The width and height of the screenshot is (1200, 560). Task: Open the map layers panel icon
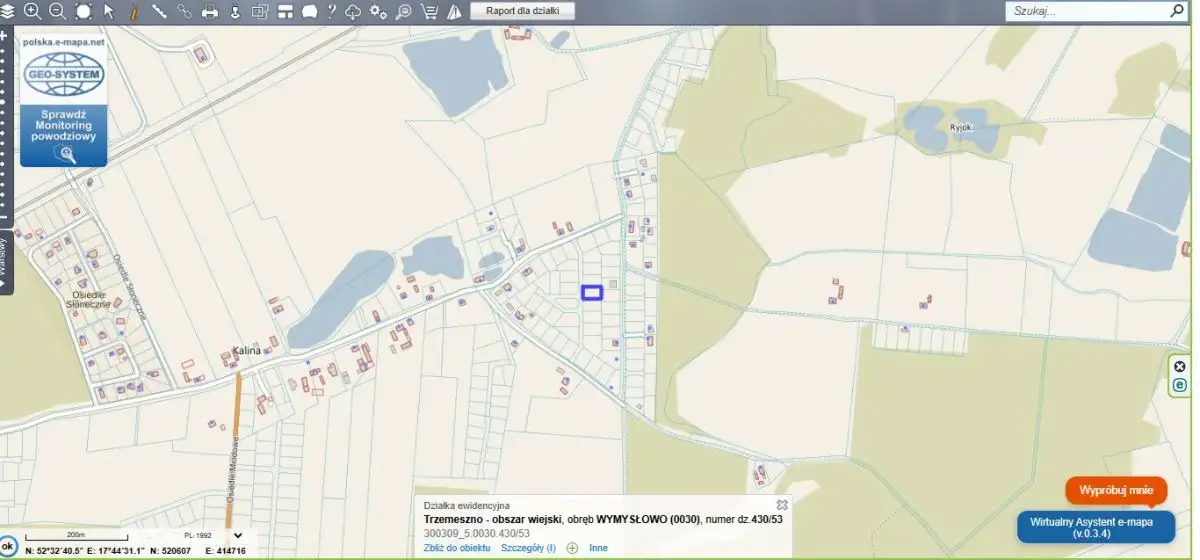(x=8, y=12)
